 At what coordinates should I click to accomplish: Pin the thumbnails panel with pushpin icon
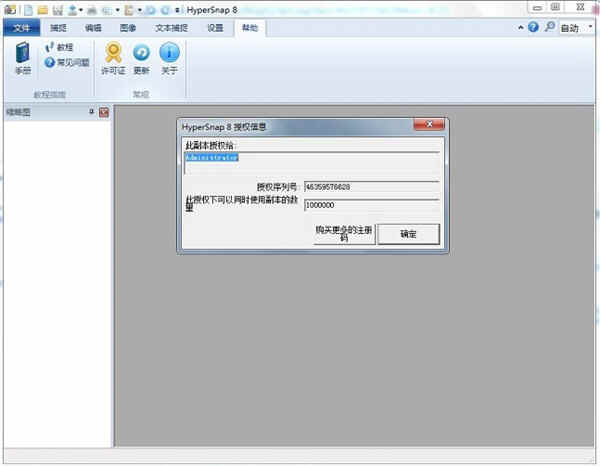91,111
